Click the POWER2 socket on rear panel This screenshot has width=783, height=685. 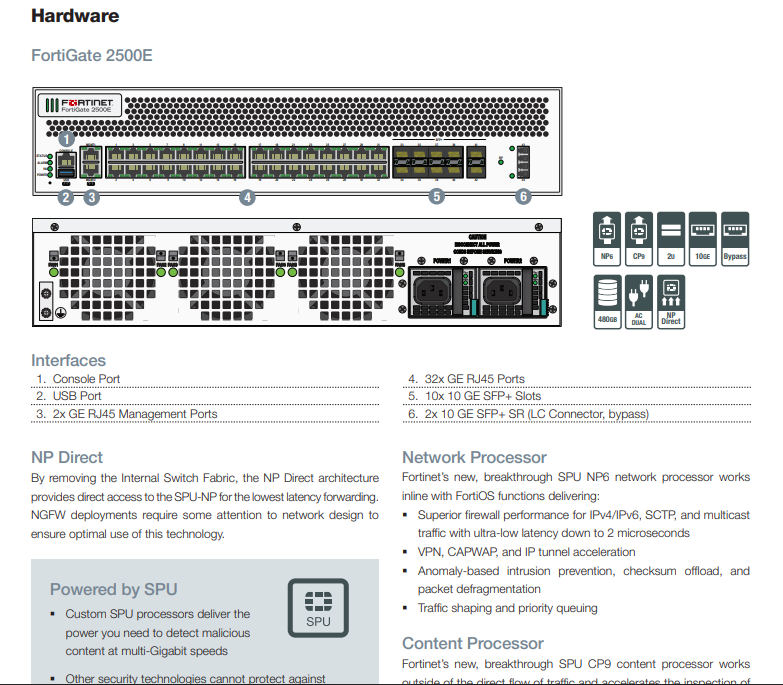click(502, 291)
